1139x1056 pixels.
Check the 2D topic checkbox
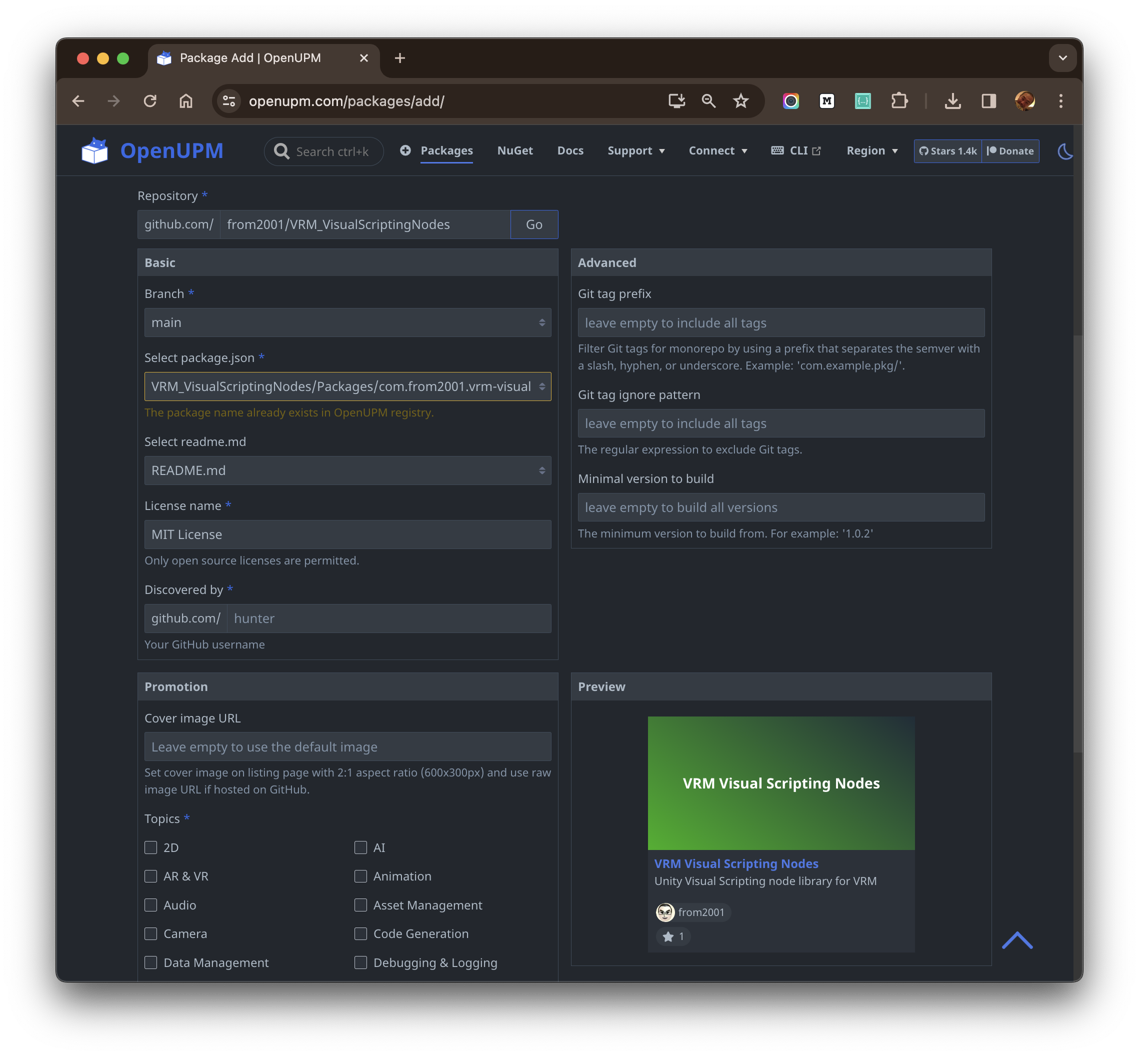pos(150,848)
